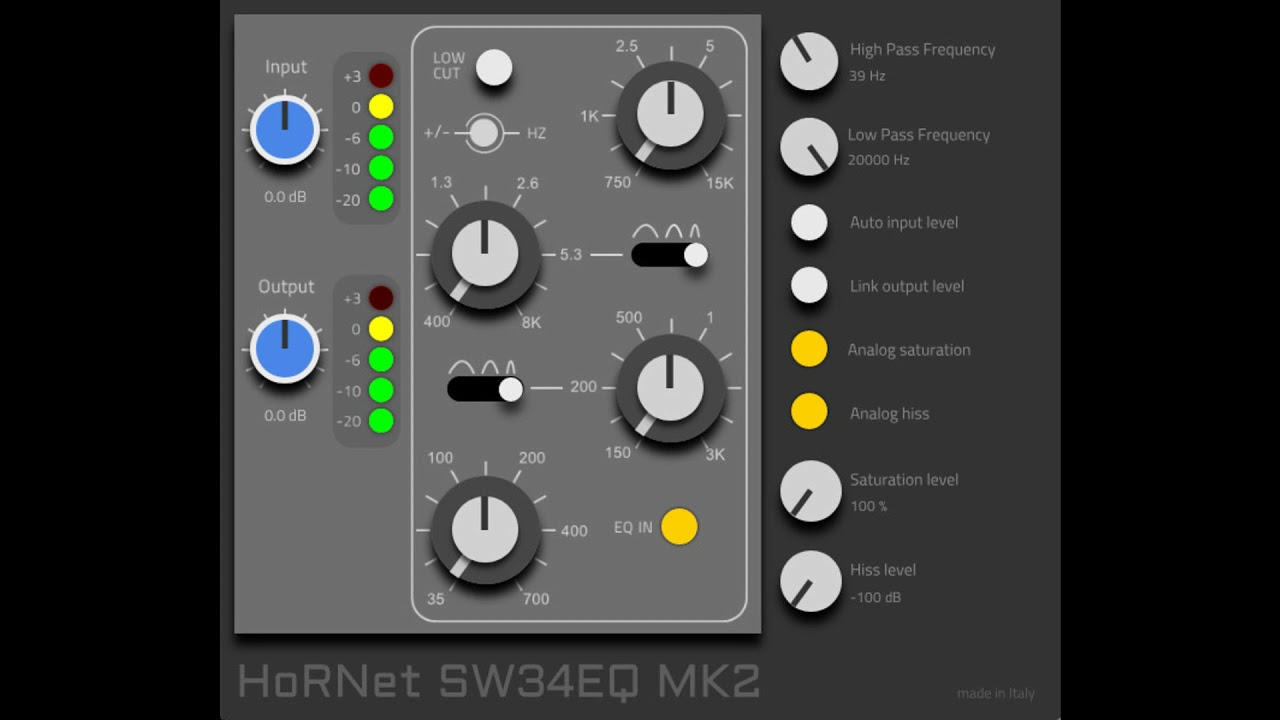Viewport: 1280px width, 720px height.
Task: Click the Auto input level button
Action: tap(808, 221)
